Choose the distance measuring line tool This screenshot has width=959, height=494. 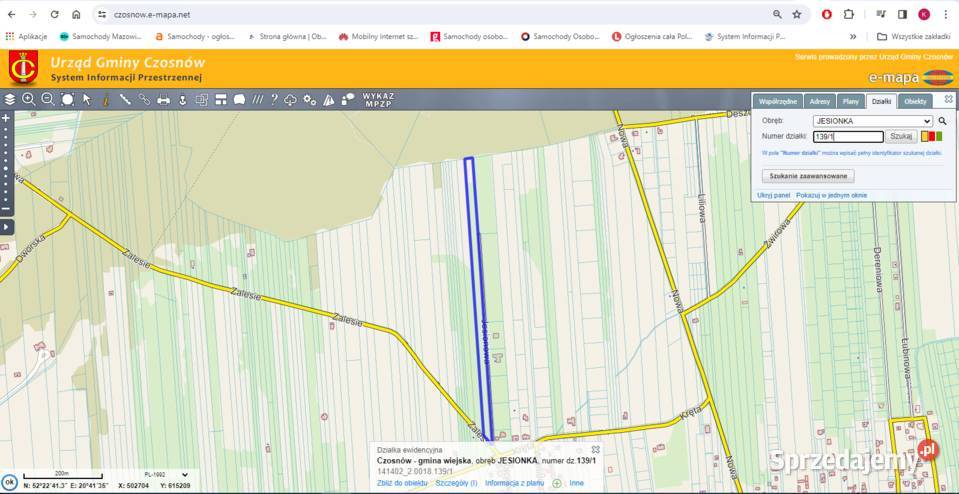pyautogui.click(x=125, y=99)
